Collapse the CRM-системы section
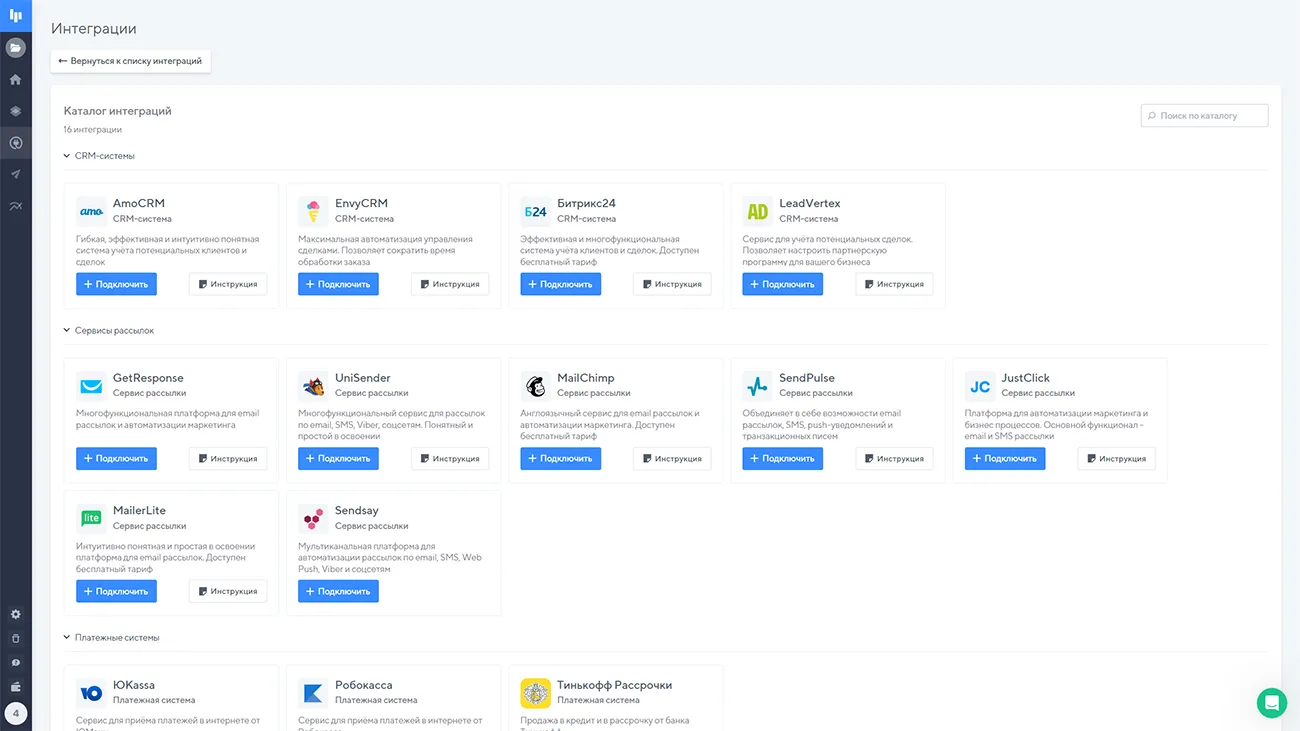This screenshot has width=1300, height=731. click(99, 156)
